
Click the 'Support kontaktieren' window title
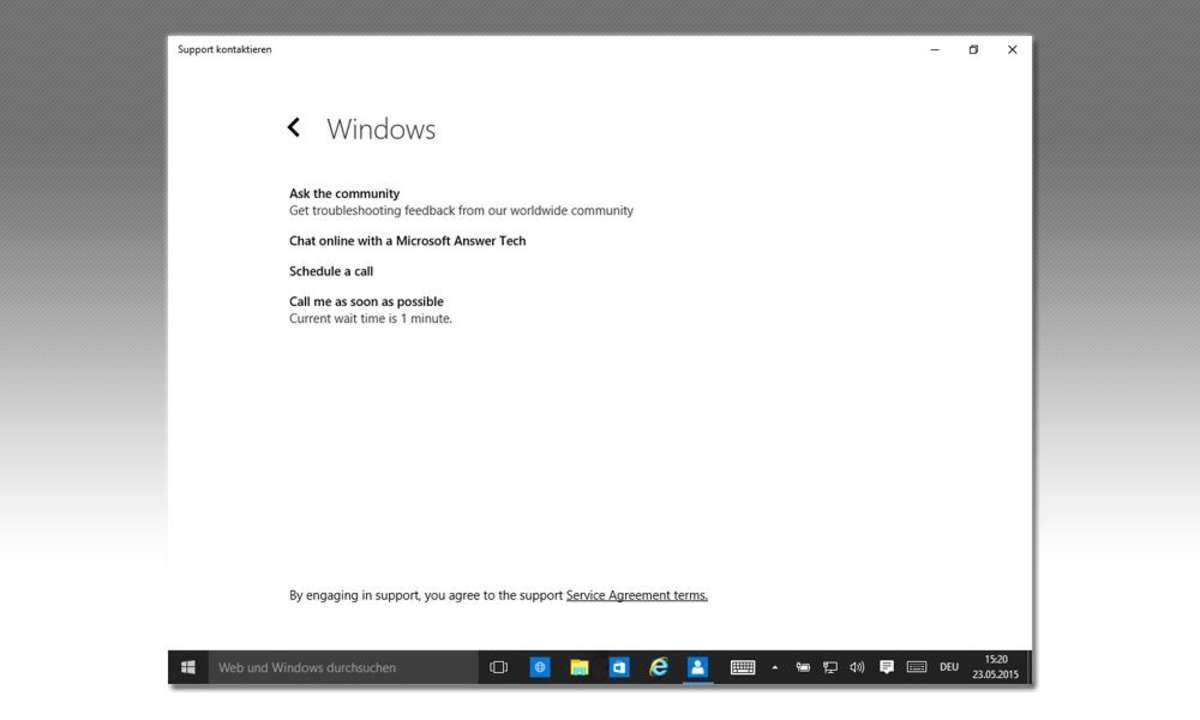pyautogui.click(x=225, y=50)
